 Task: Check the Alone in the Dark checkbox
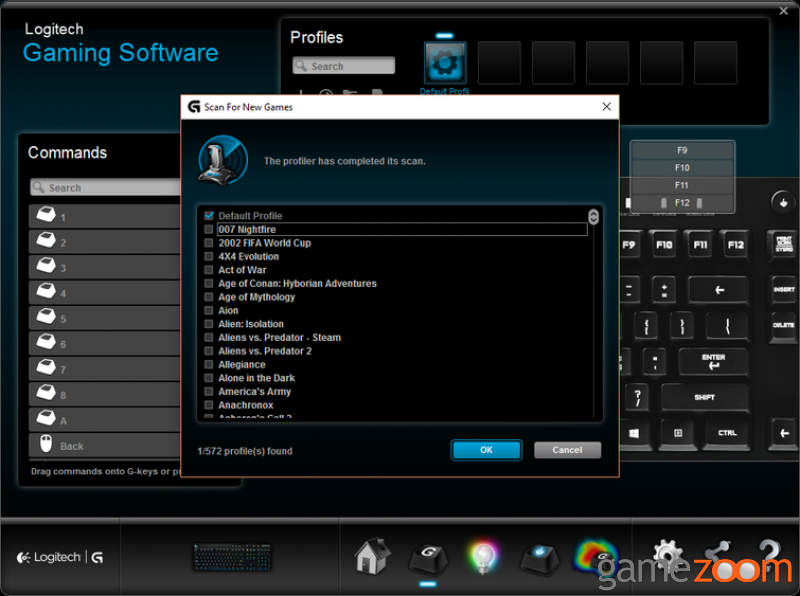coord(209,378)
